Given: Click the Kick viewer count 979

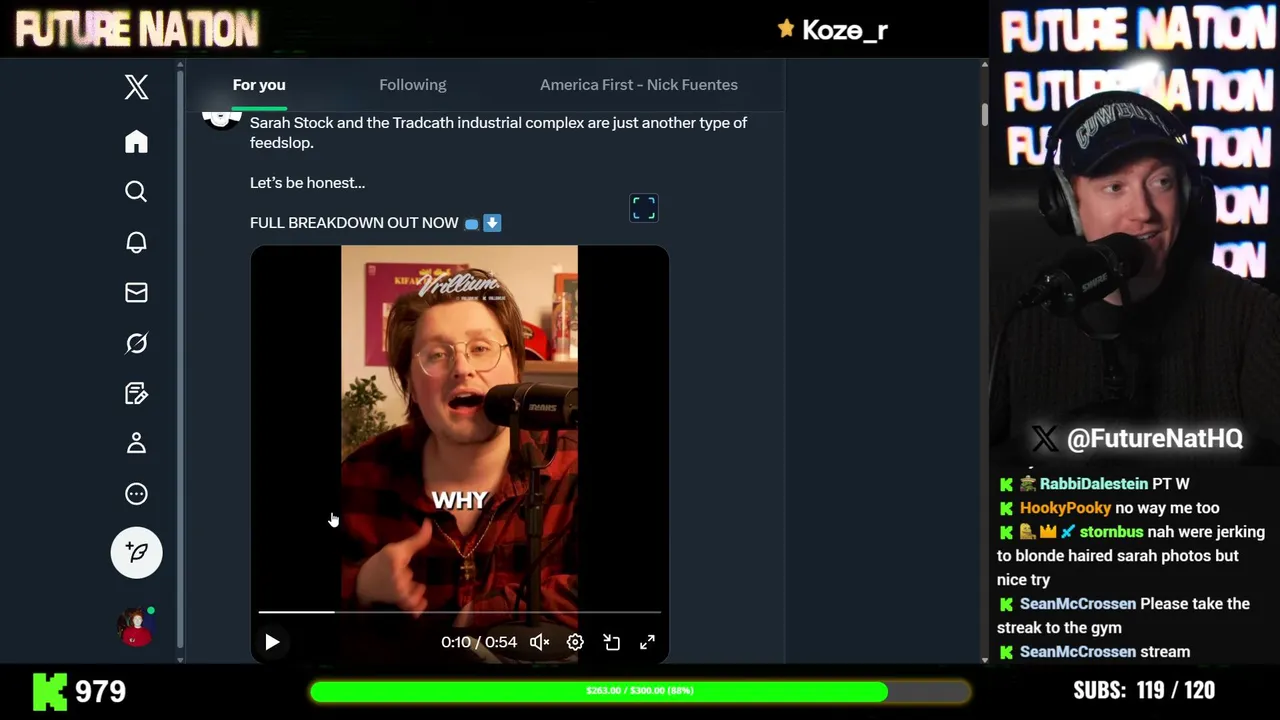Looking at the screenshot, I should (x=100, y=691).
